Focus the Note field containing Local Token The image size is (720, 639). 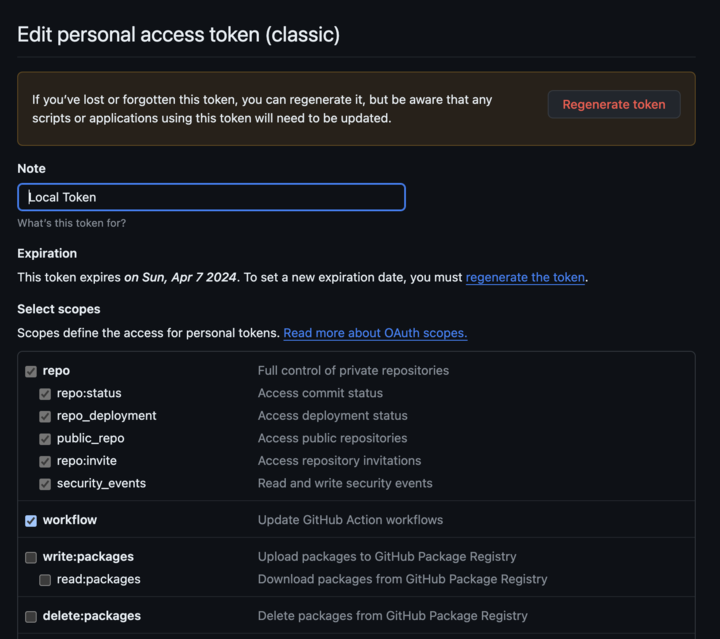tap(211, 197)
